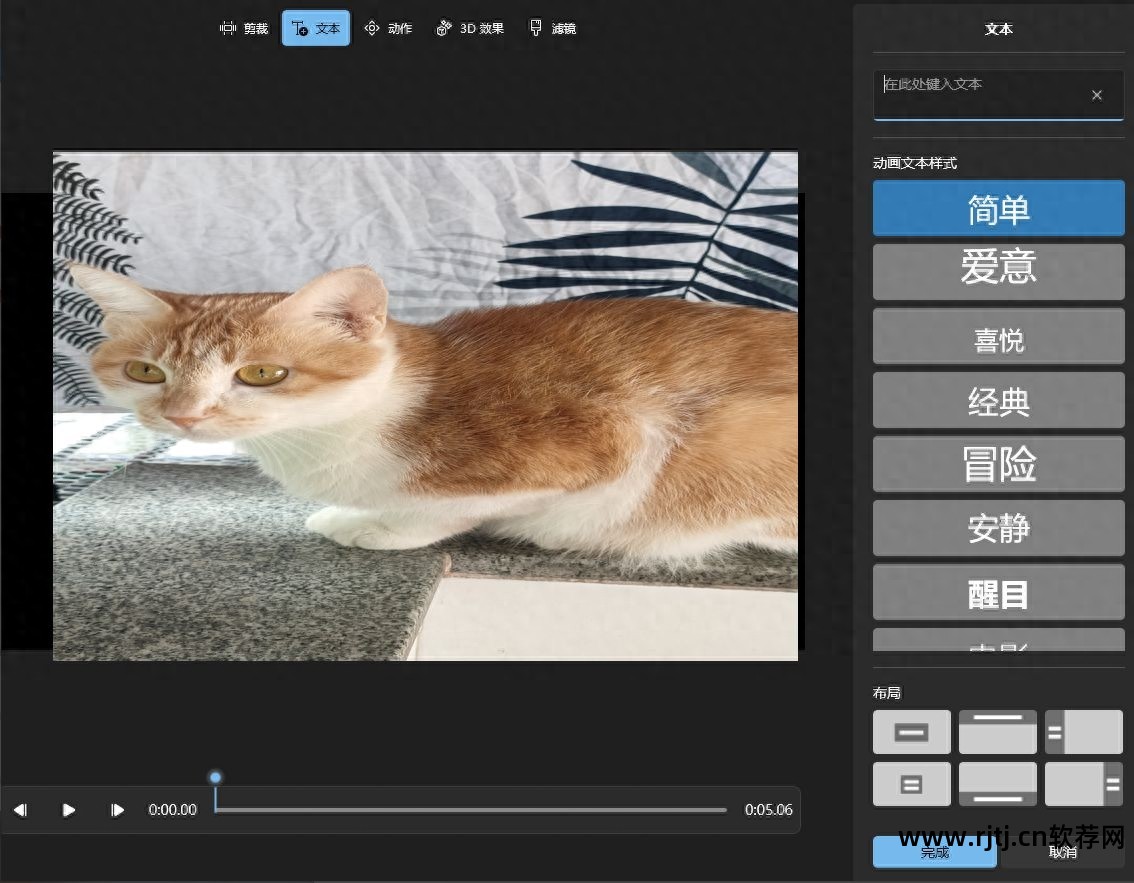Select the right-side text layout
This screenshot has height=883, width=1134.
[x=1084, y=784]
